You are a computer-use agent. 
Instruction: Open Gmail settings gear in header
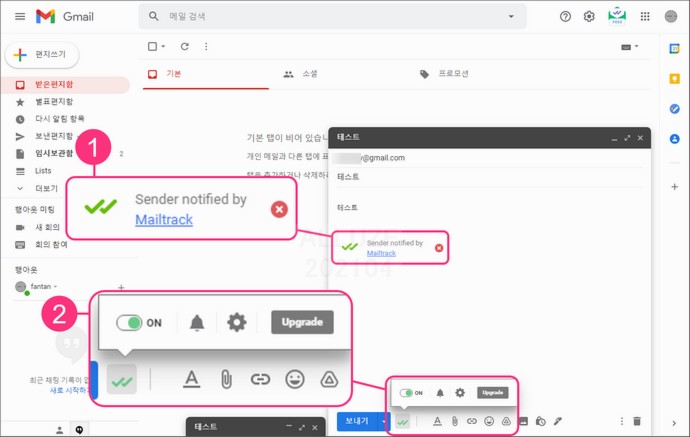(589, 17)
